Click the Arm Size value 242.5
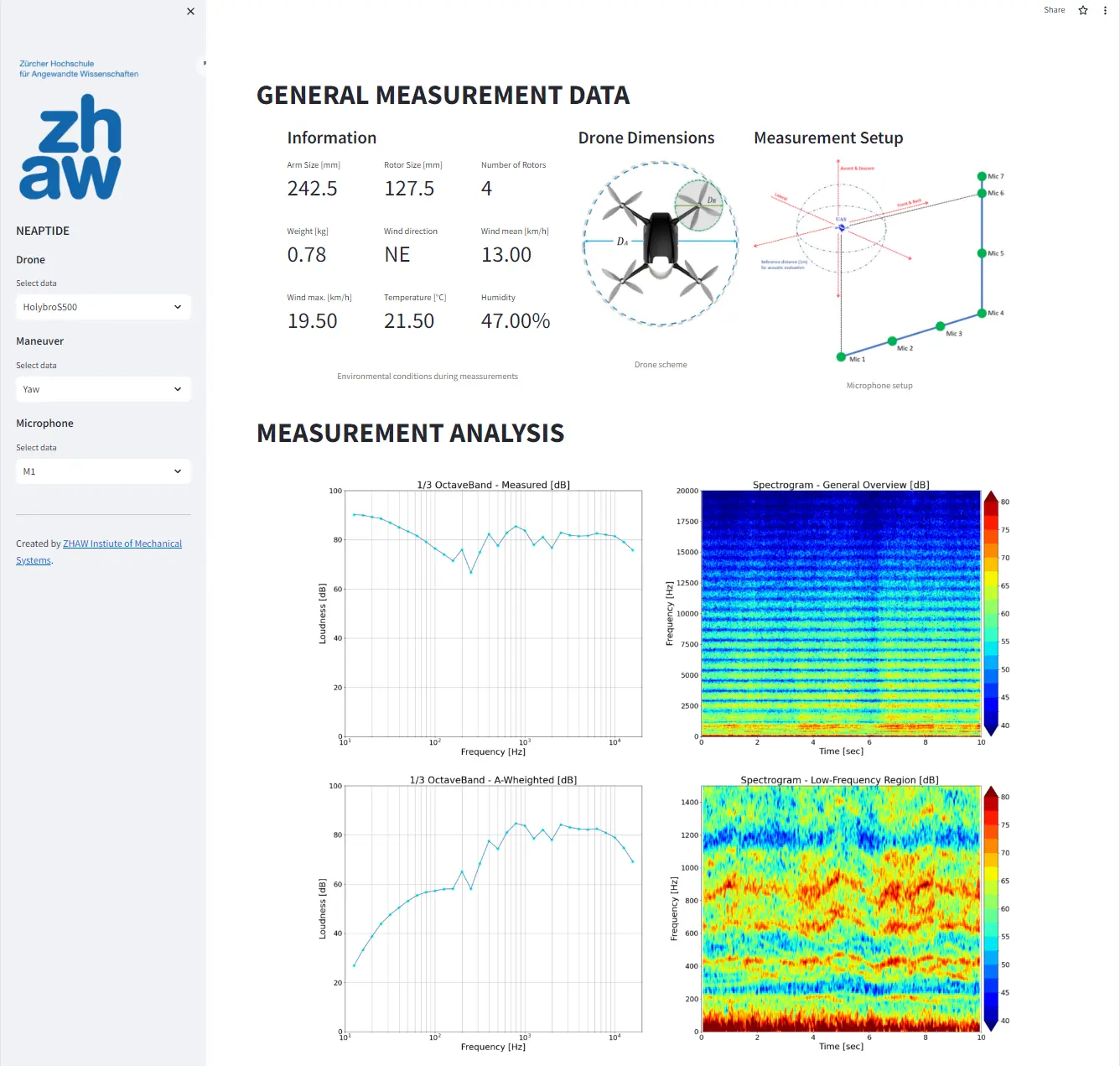 tap(312, 189)
